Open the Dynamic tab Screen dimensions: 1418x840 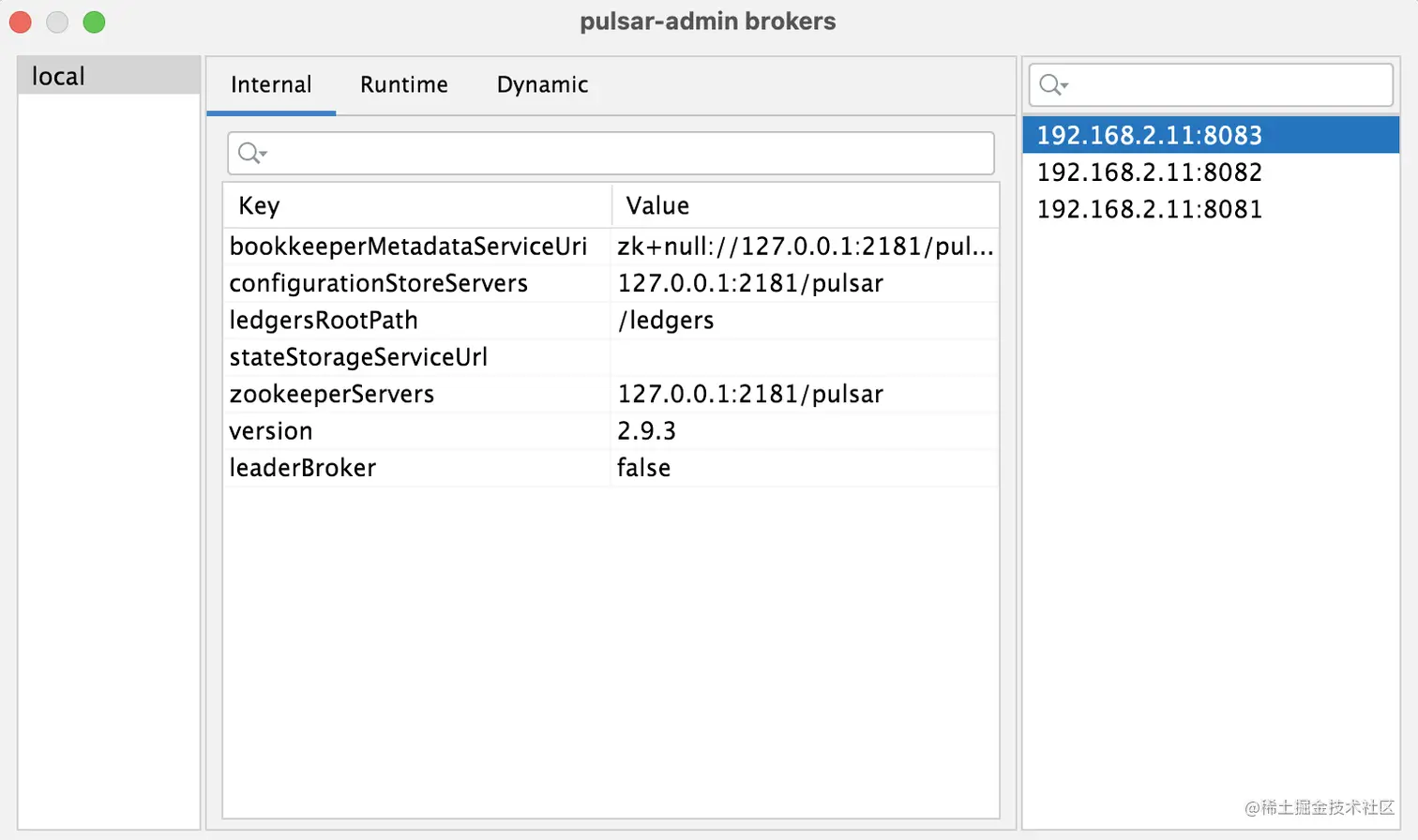(542, 84)
